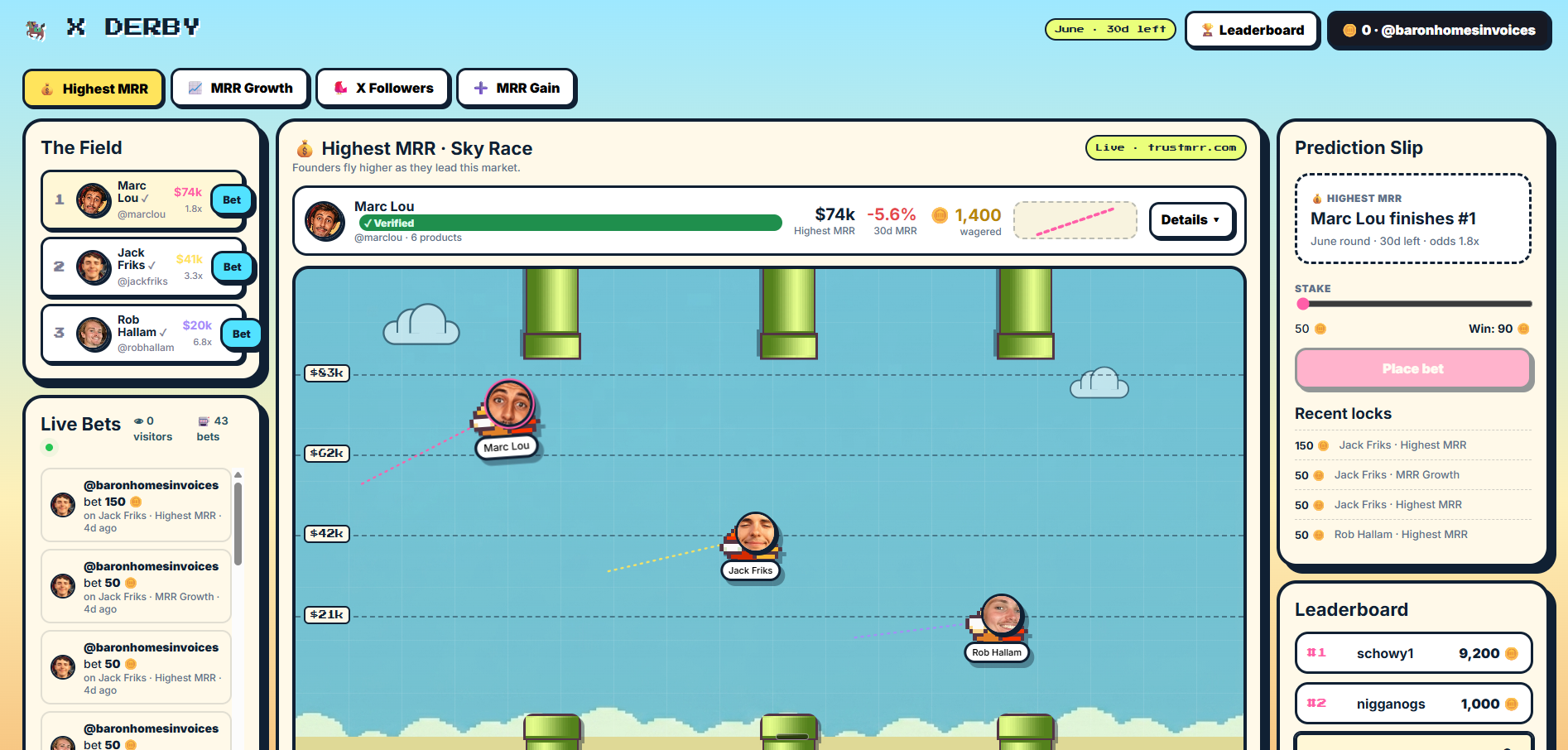The height and width of the screenshot is (750, 1568).
Task: Click the green live status dot
Action: click(x=49, y=448)
